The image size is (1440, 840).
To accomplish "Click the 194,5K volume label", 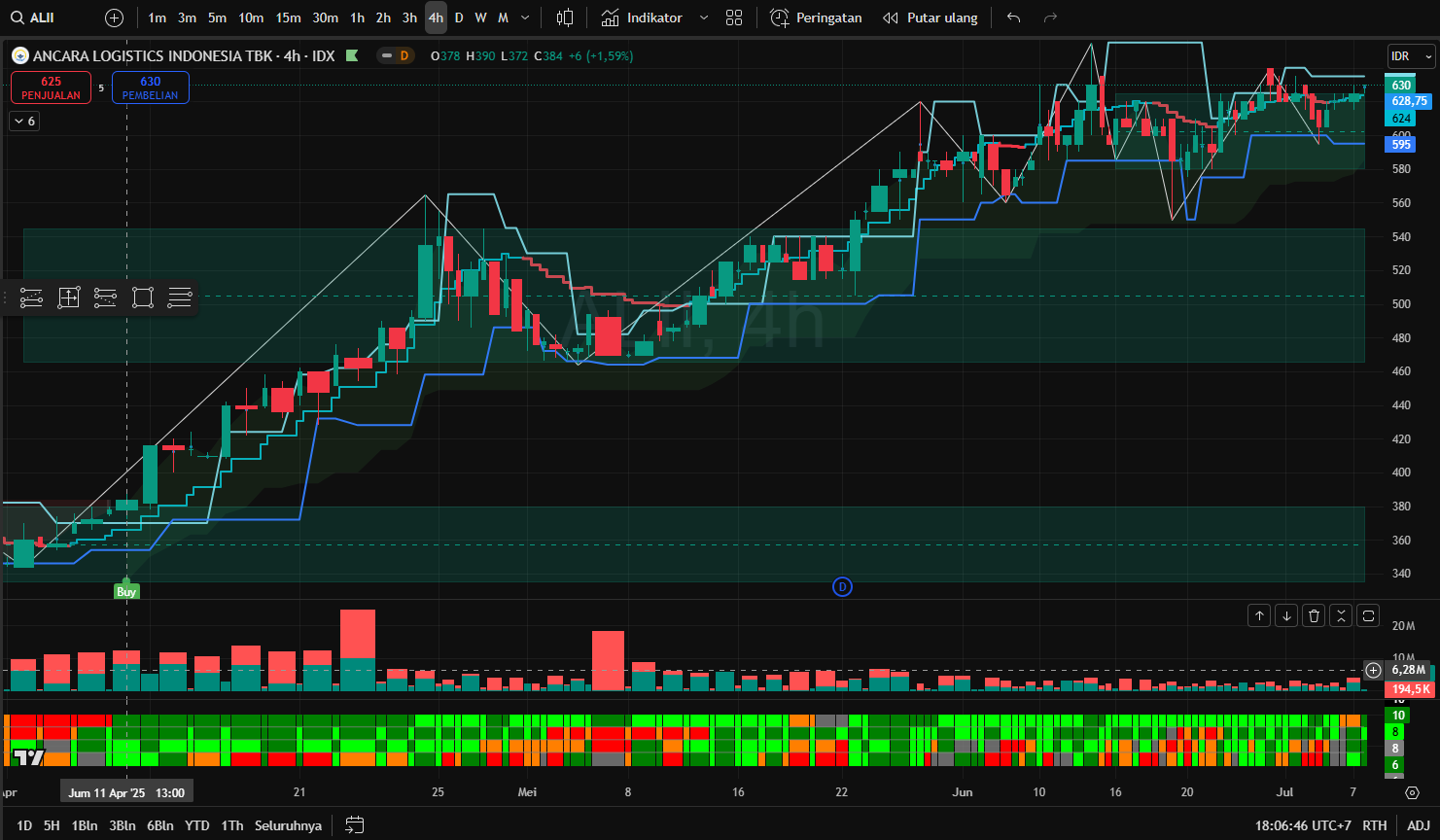I will tap(1411, 688).
